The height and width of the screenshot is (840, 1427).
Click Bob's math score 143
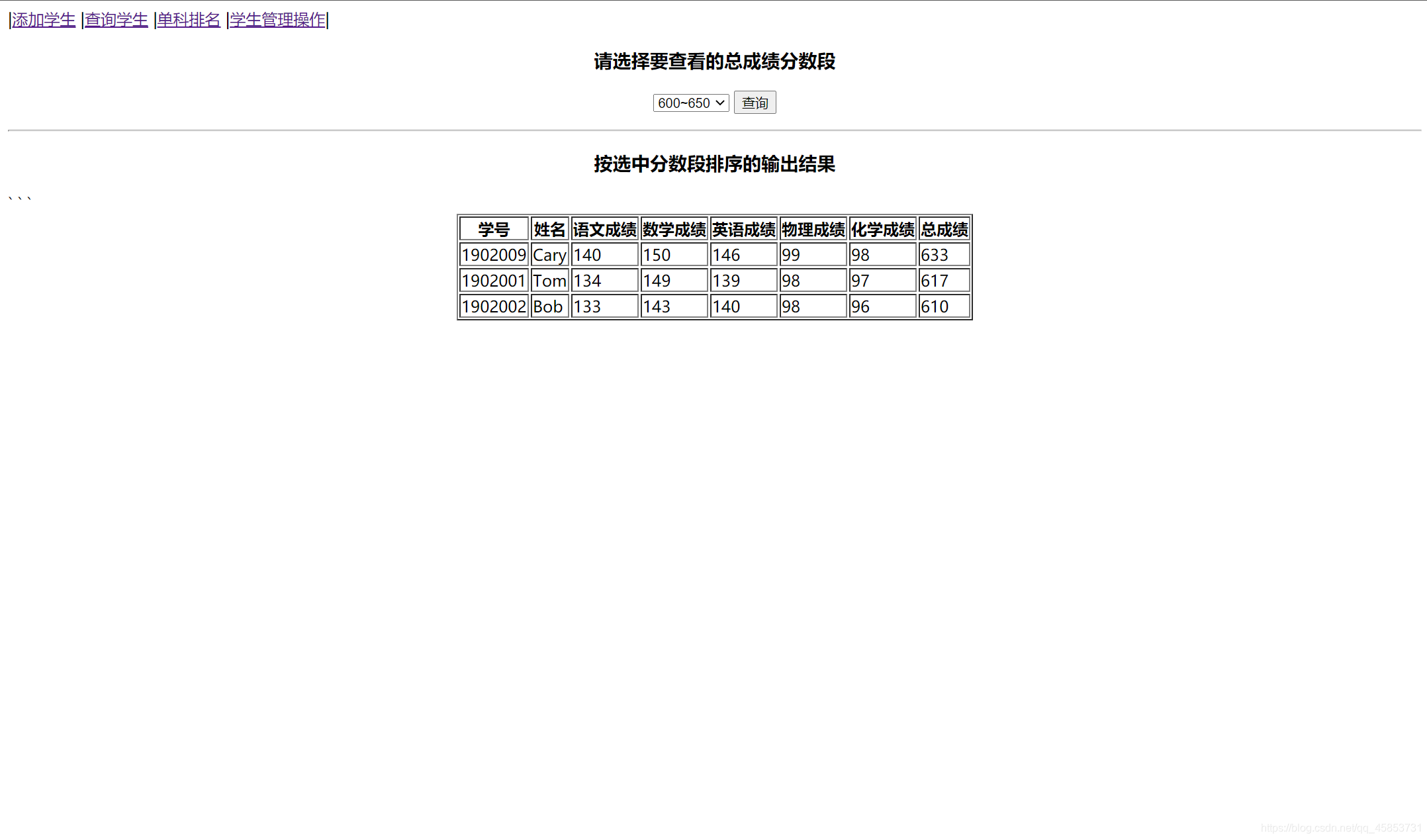click(674, 306)
